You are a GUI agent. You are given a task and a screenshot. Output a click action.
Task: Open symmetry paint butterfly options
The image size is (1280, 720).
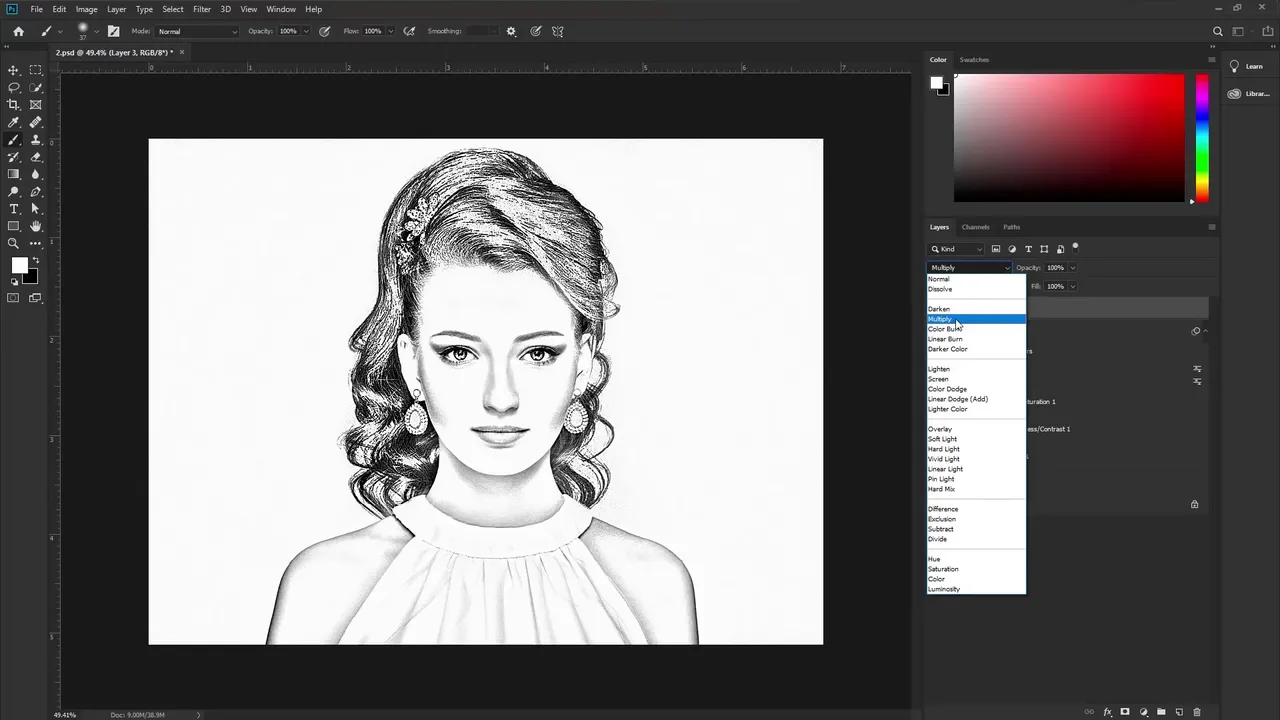558,31
